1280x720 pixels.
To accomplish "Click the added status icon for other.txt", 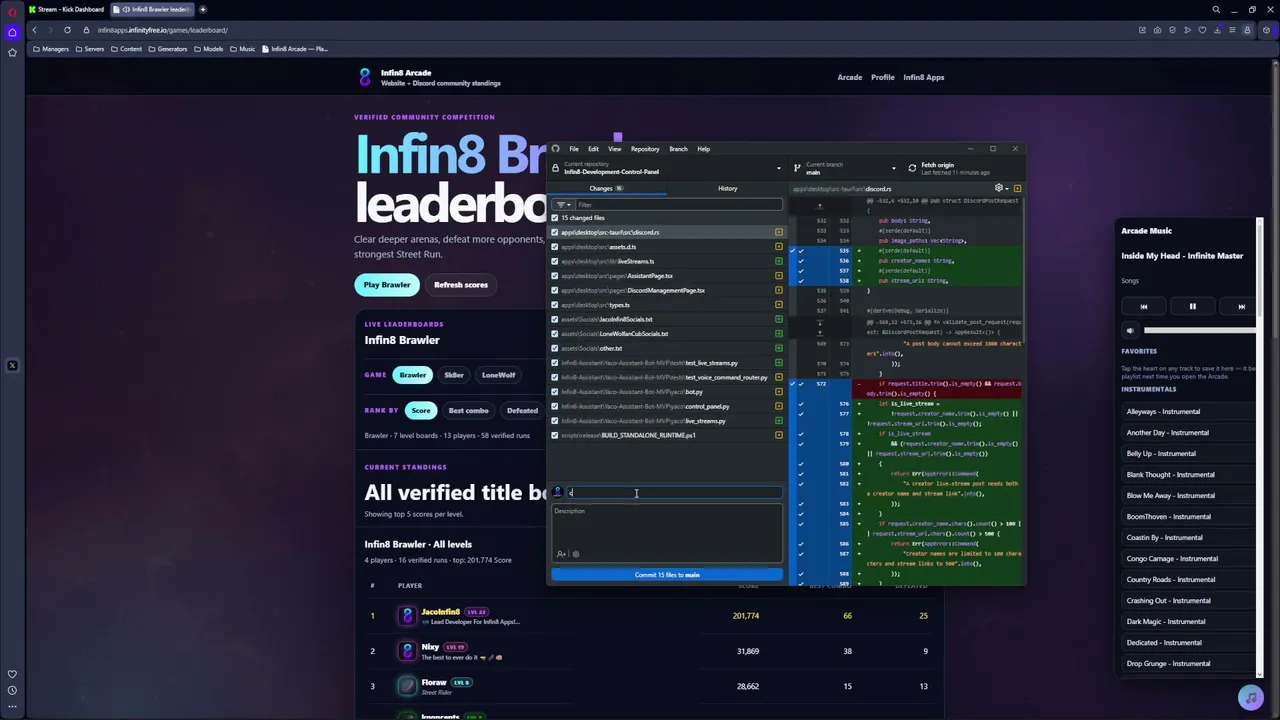I will [779, 348].
